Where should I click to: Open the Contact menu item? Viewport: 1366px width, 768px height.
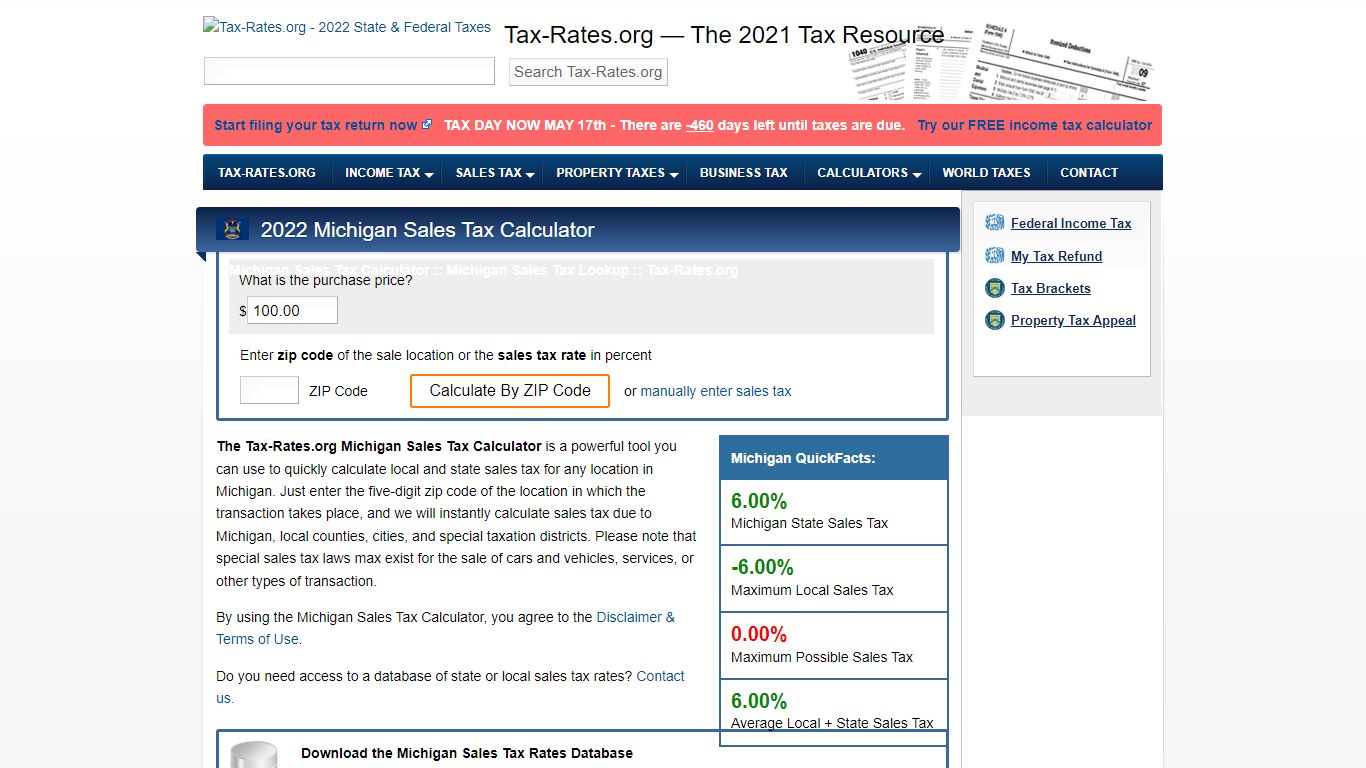[x=1089, y=173]
